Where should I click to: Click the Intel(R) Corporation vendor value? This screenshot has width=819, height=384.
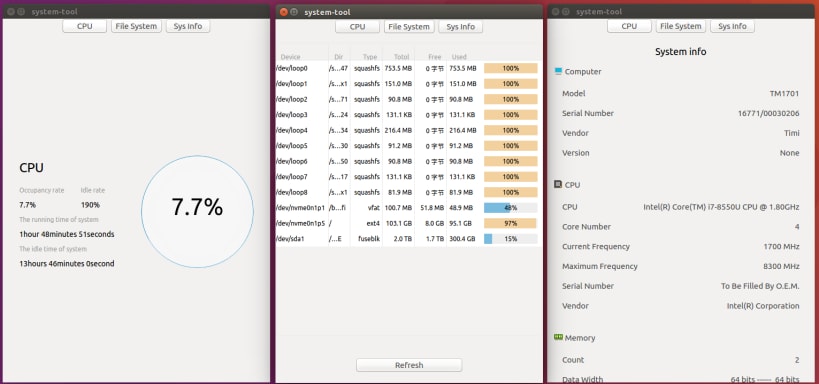tap(763, 306)
